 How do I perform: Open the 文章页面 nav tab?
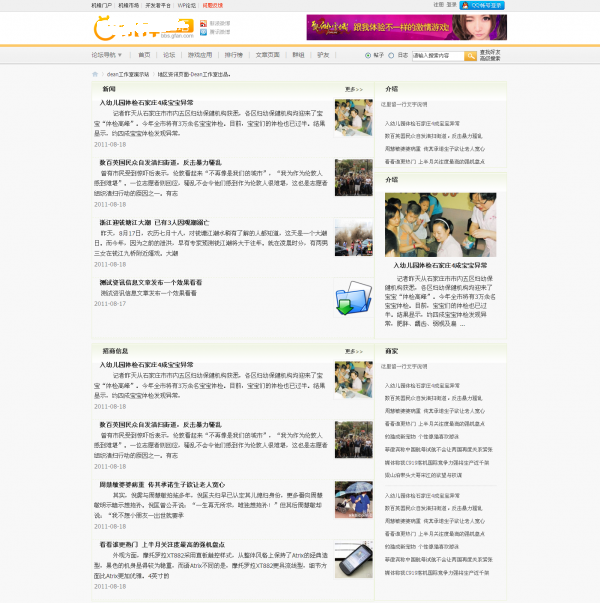click(x=267, y=55)
